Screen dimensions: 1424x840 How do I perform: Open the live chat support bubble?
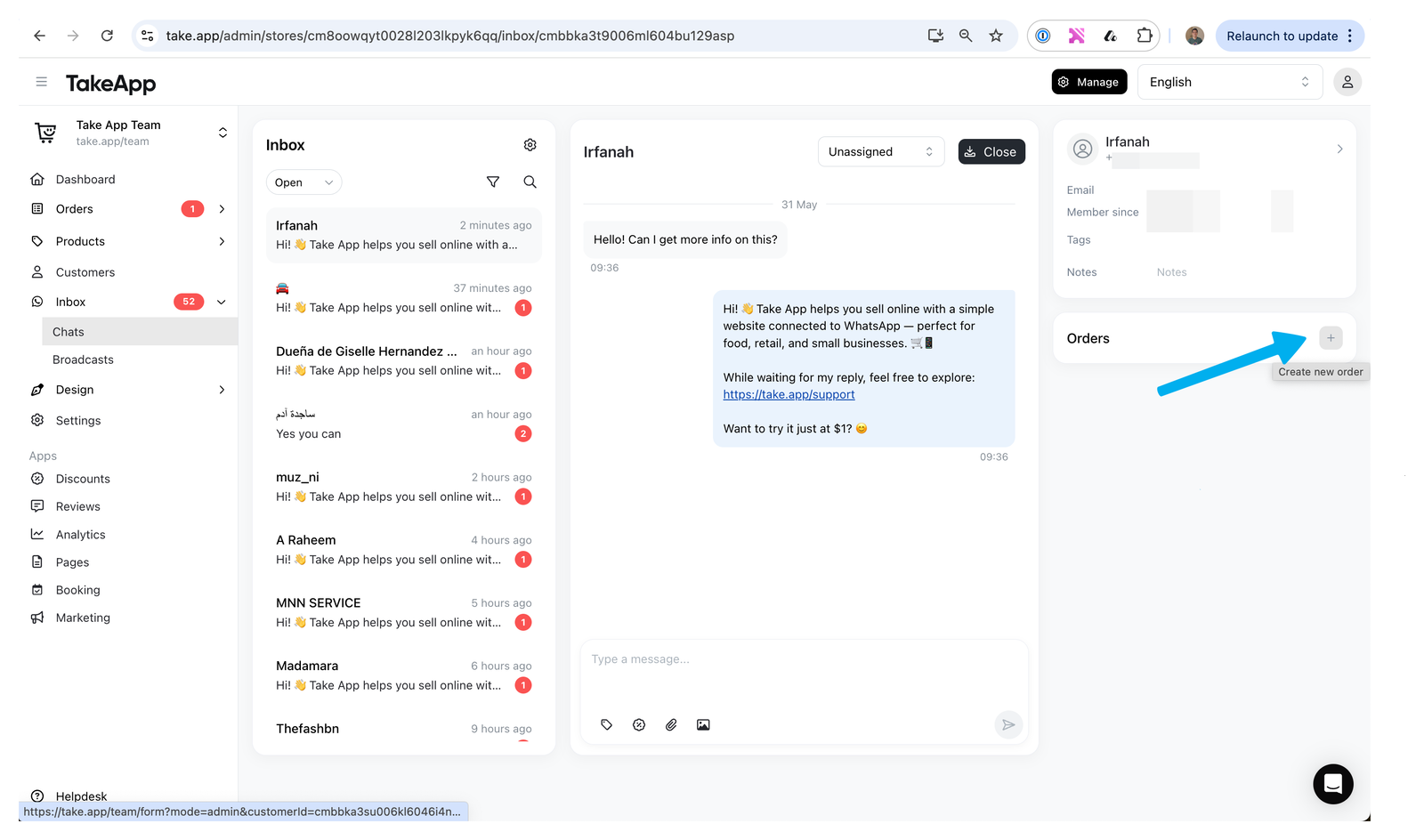pyautogui.click(x=1333, y=784)
